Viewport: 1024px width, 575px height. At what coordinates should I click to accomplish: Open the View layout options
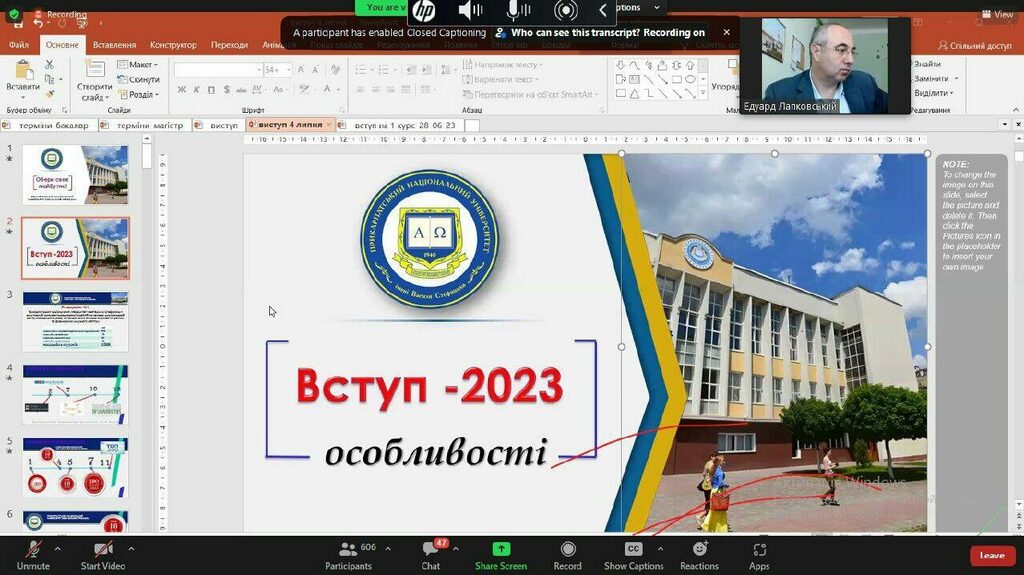pos(997,14)
